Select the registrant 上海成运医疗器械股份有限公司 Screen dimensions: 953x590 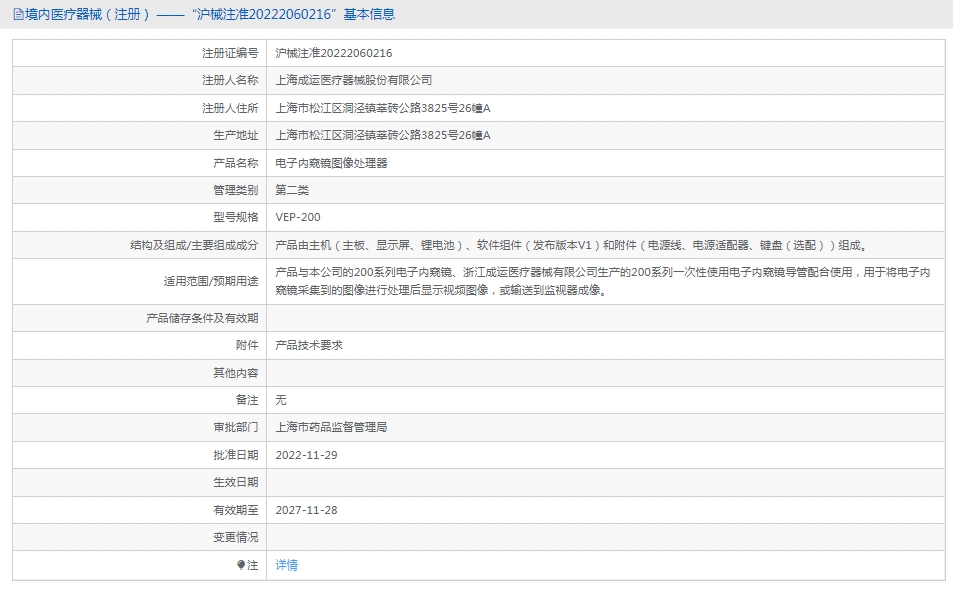click(x=354, y=80)
